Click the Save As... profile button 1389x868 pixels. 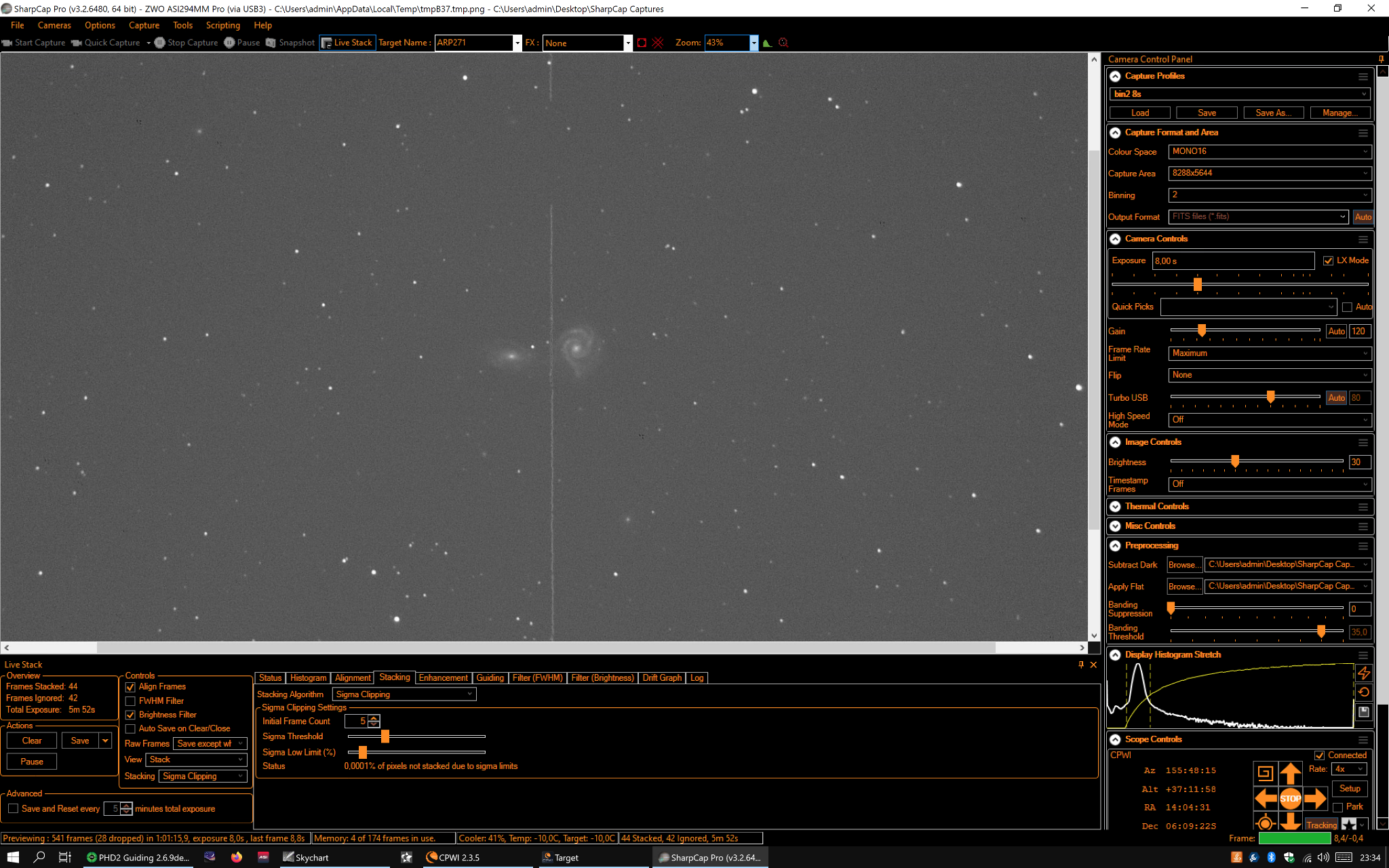tap(1273, 113)
